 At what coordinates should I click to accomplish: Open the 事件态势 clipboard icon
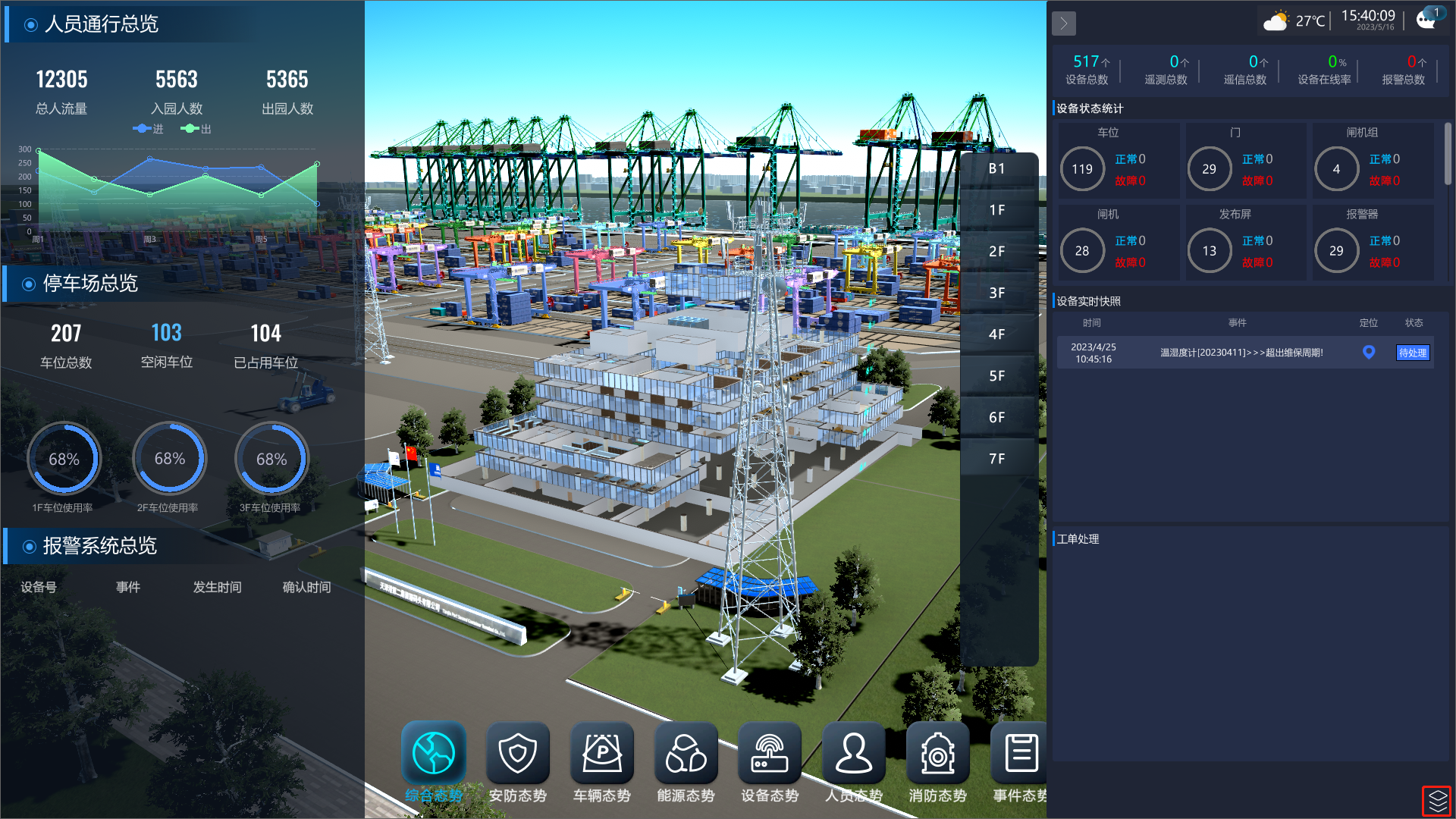1020,753
